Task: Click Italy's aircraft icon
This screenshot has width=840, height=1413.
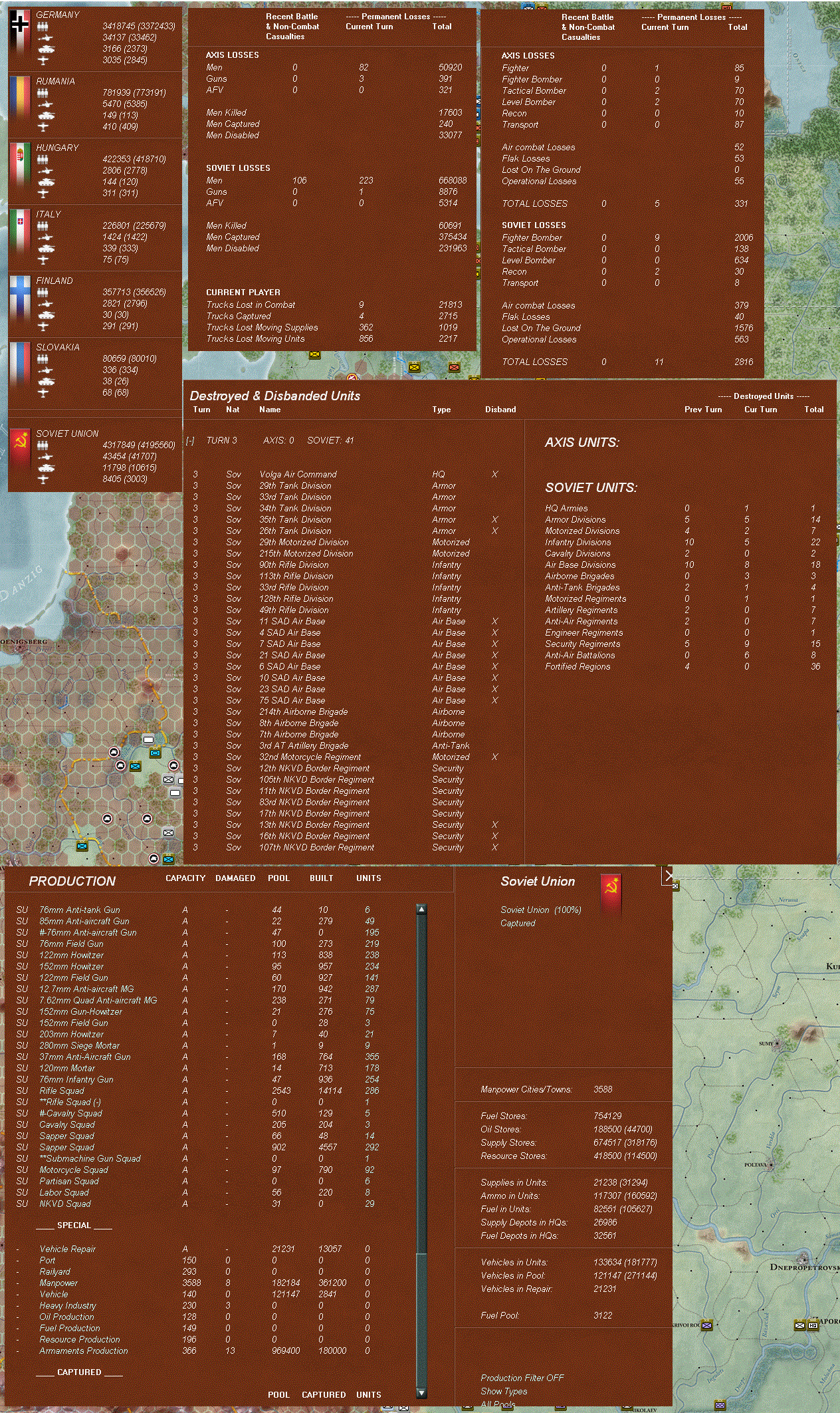Action: [43, 259]
